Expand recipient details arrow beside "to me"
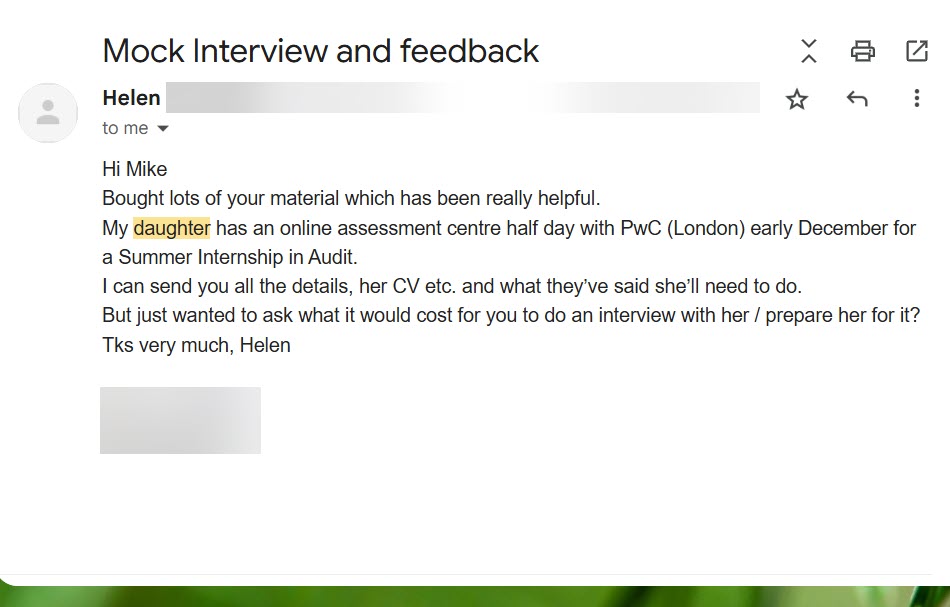This screenshot has height=607, width=950. (163, 129)
